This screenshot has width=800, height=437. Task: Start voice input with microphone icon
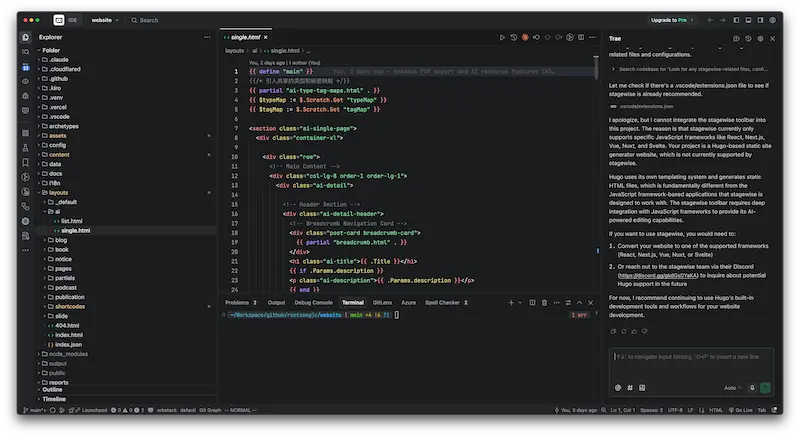coord(752,388)
